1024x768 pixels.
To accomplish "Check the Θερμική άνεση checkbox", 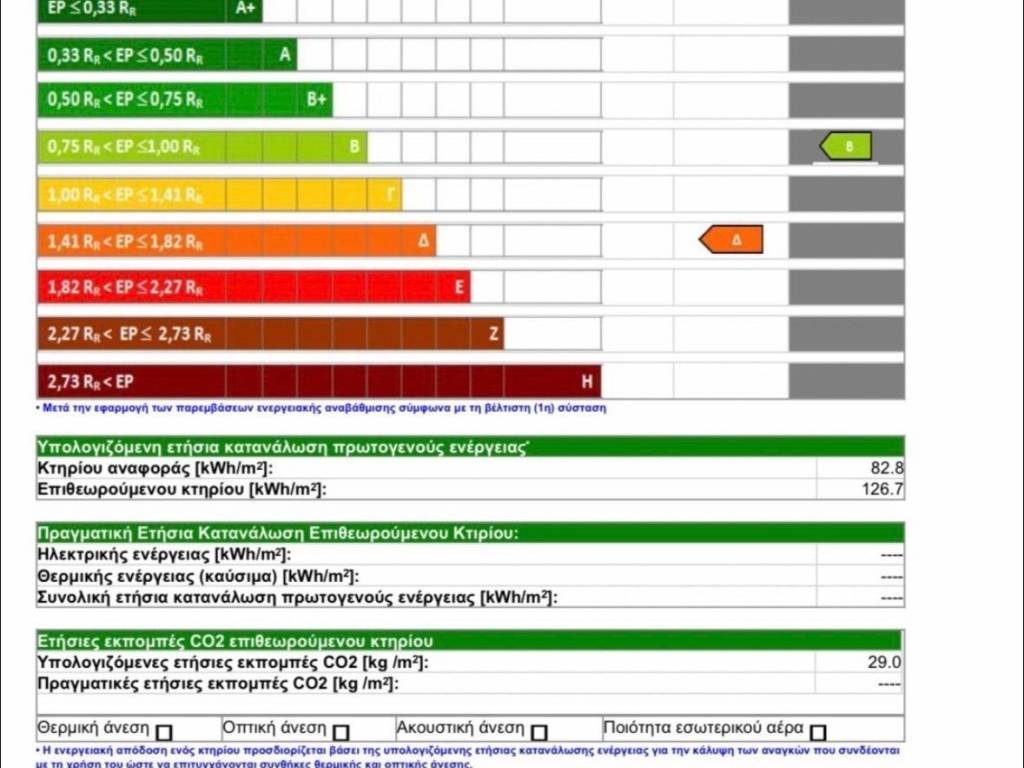I will (164, 732).
